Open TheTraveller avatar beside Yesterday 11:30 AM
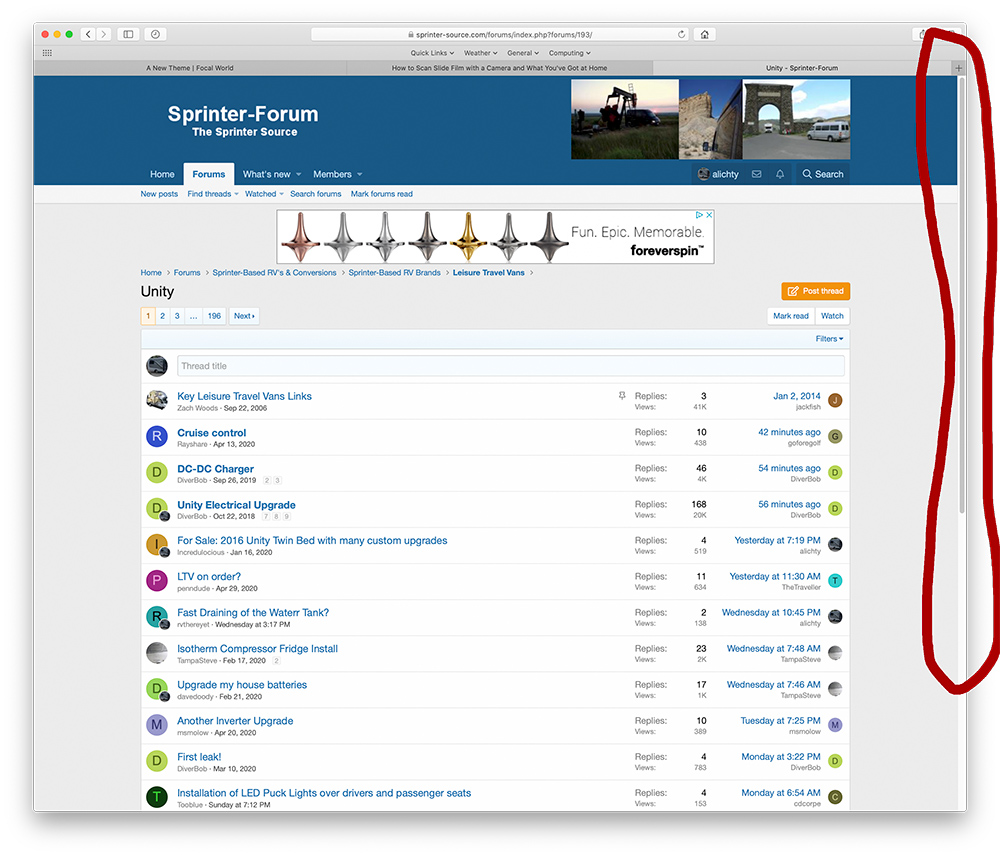The height and width of the screenshot is (856, 1000). tap(835, 580)
